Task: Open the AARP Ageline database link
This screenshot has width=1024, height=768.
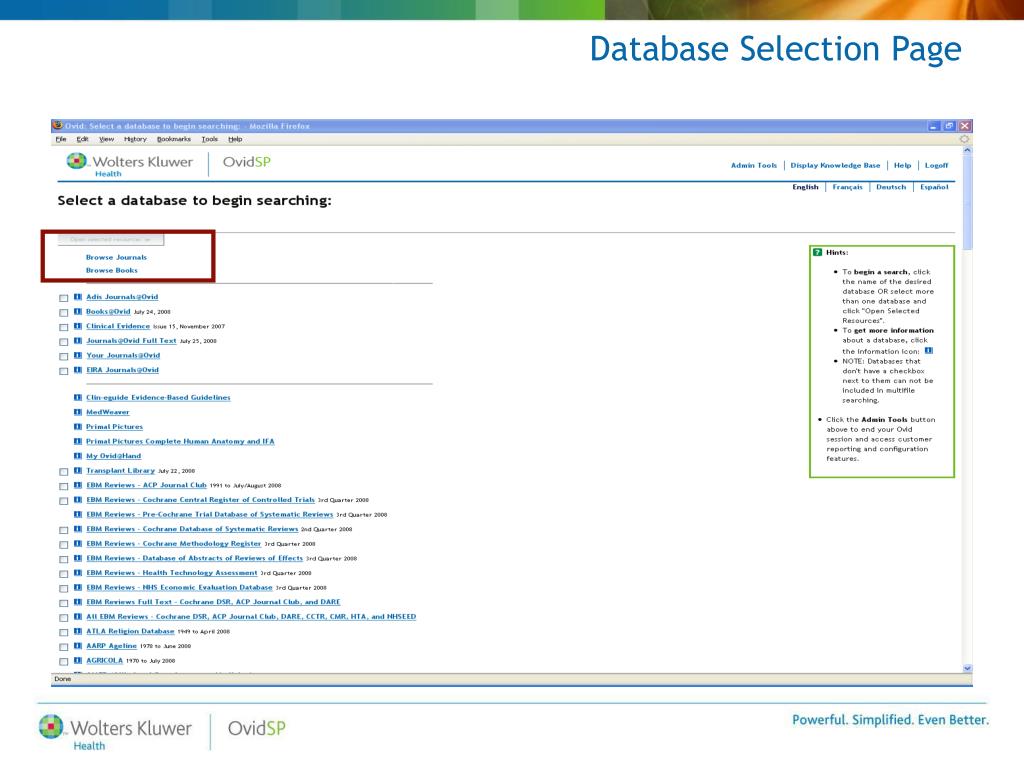Action: point(112,646)
